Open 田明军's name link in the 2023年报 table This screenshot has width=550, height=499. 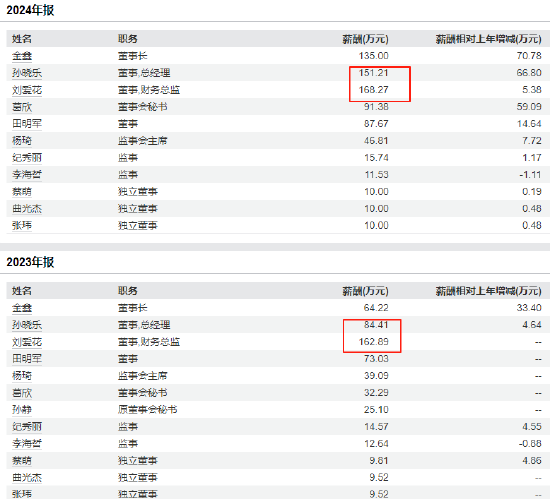[x=27, y=359]
